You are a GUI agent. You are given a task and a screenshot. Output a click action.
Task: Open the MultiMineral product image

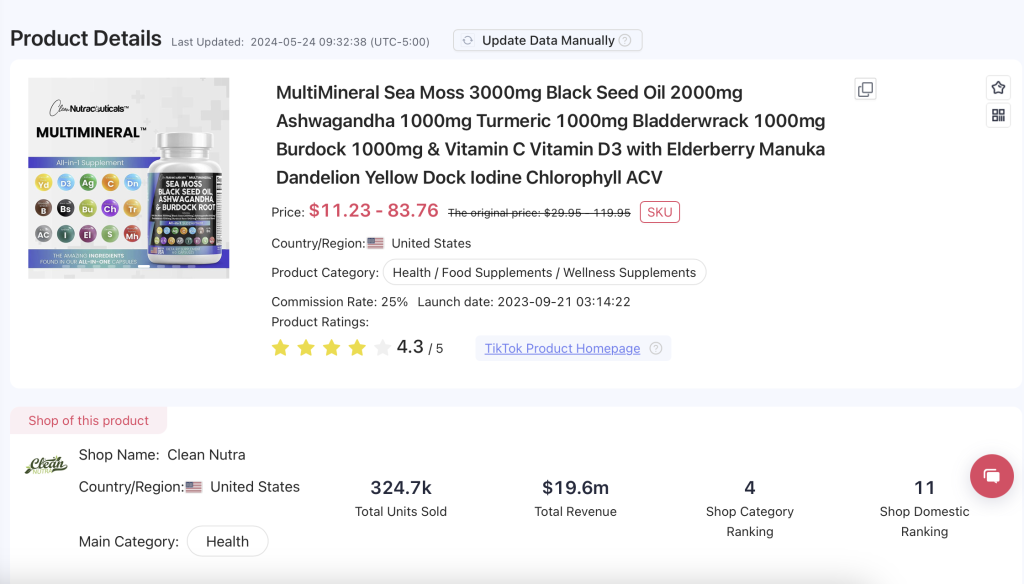(x=128, y=178)
